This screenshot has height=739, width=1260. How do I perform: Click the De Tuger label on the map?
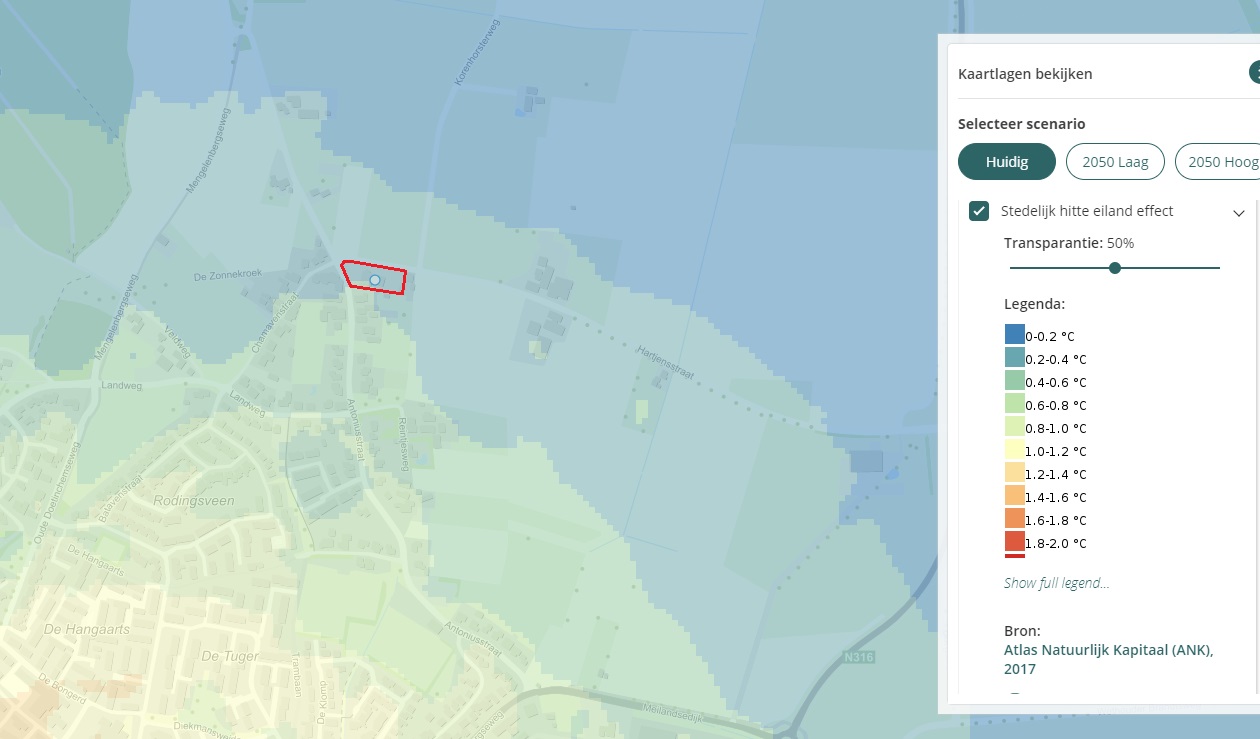pyautogui.click(x=230, y=656)
